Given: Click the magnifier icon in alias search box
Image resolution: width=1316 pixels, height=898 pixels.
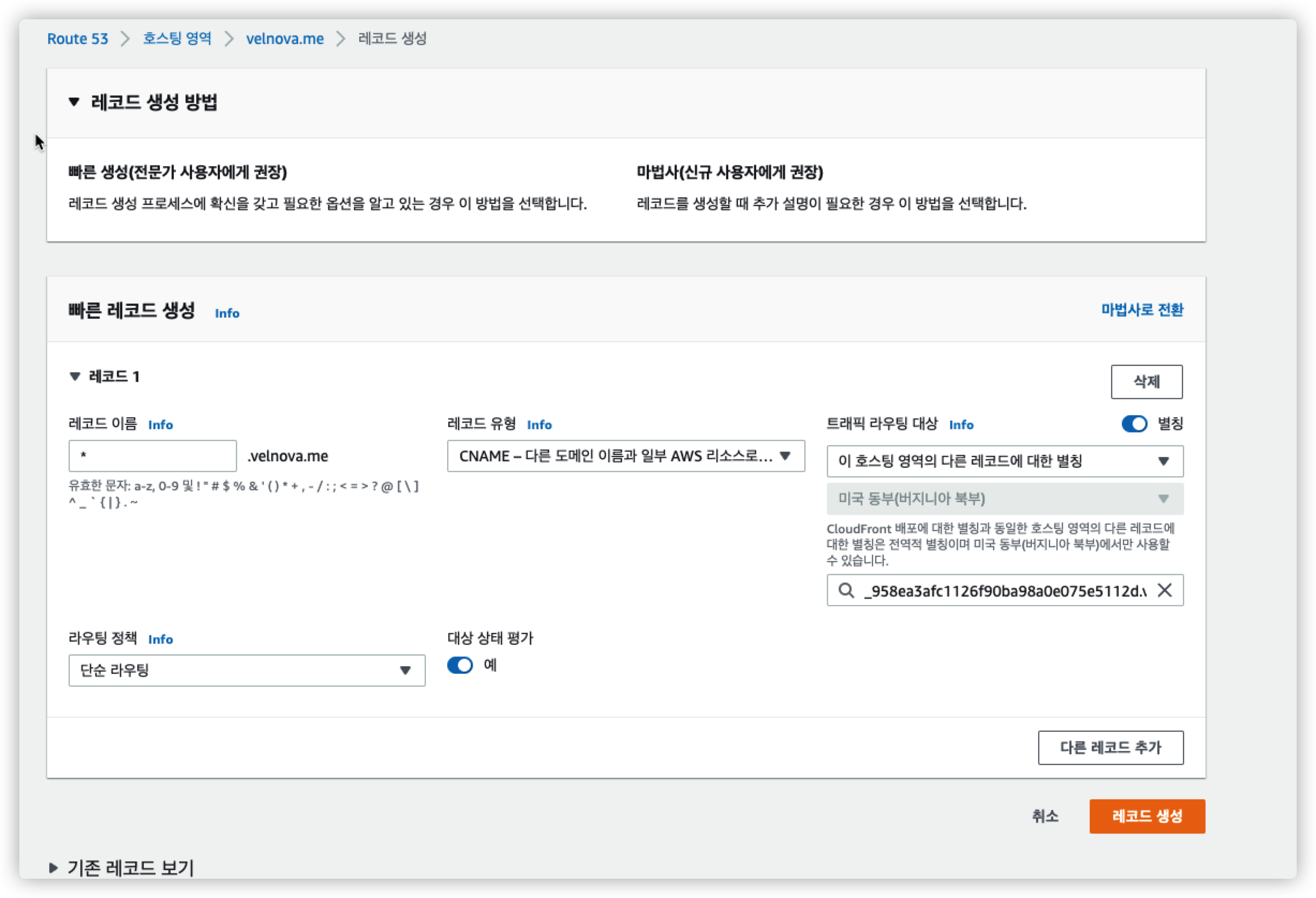Looking at the screenshot, I should coord(846,591).
